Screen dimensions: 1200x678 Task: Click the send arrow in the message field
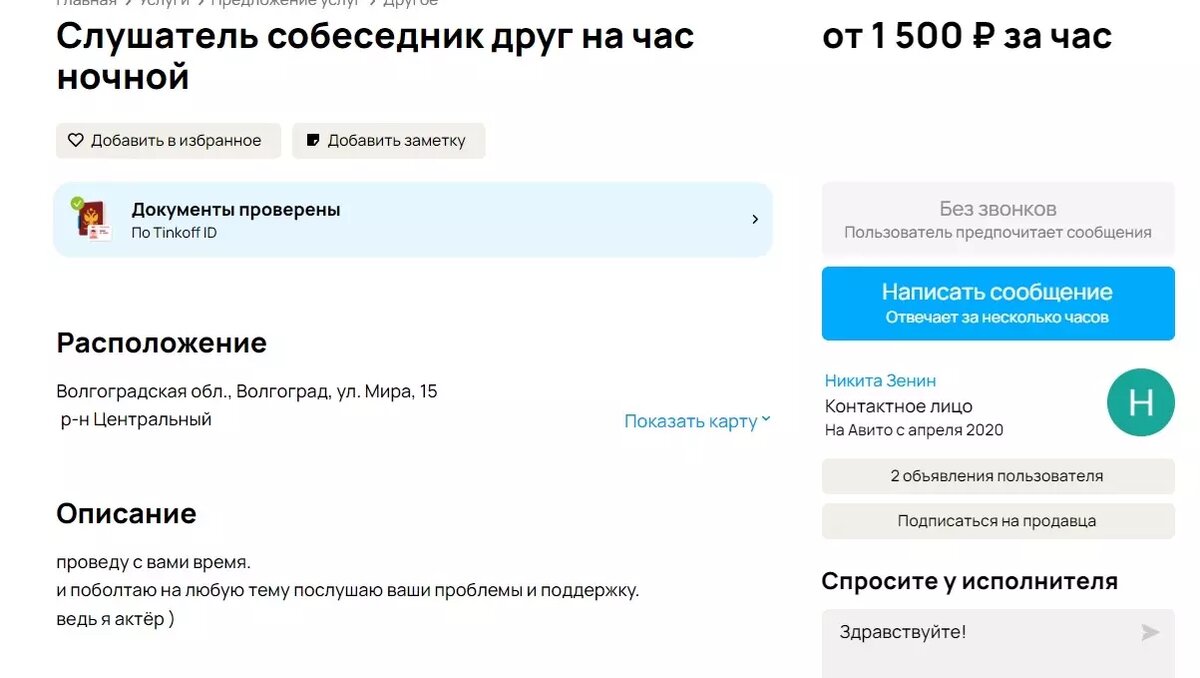1150,631
